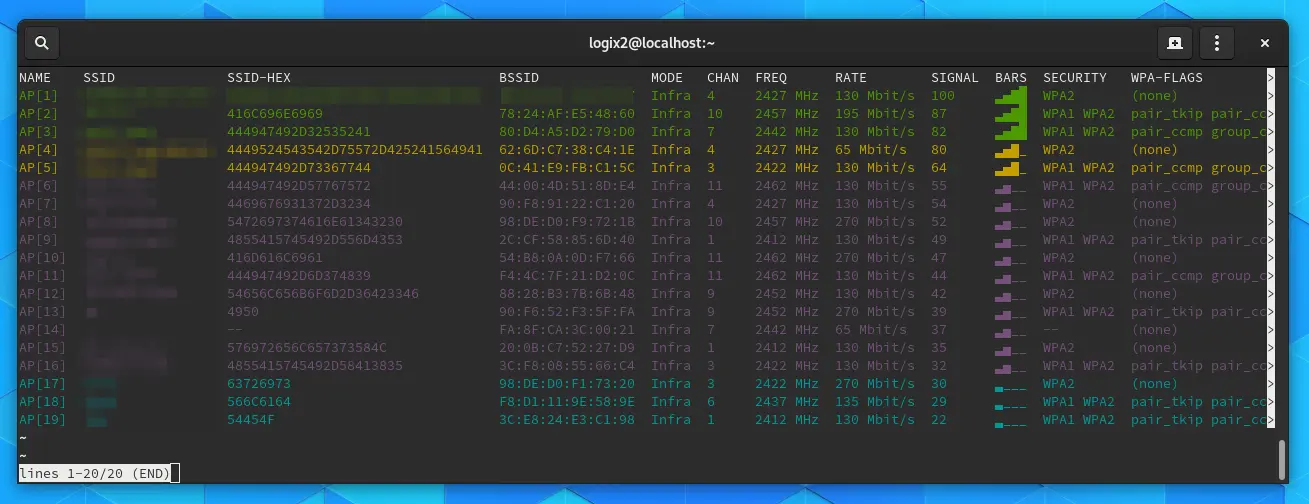
Task: Select the AP[19] row name
Action: pos(43,420)
